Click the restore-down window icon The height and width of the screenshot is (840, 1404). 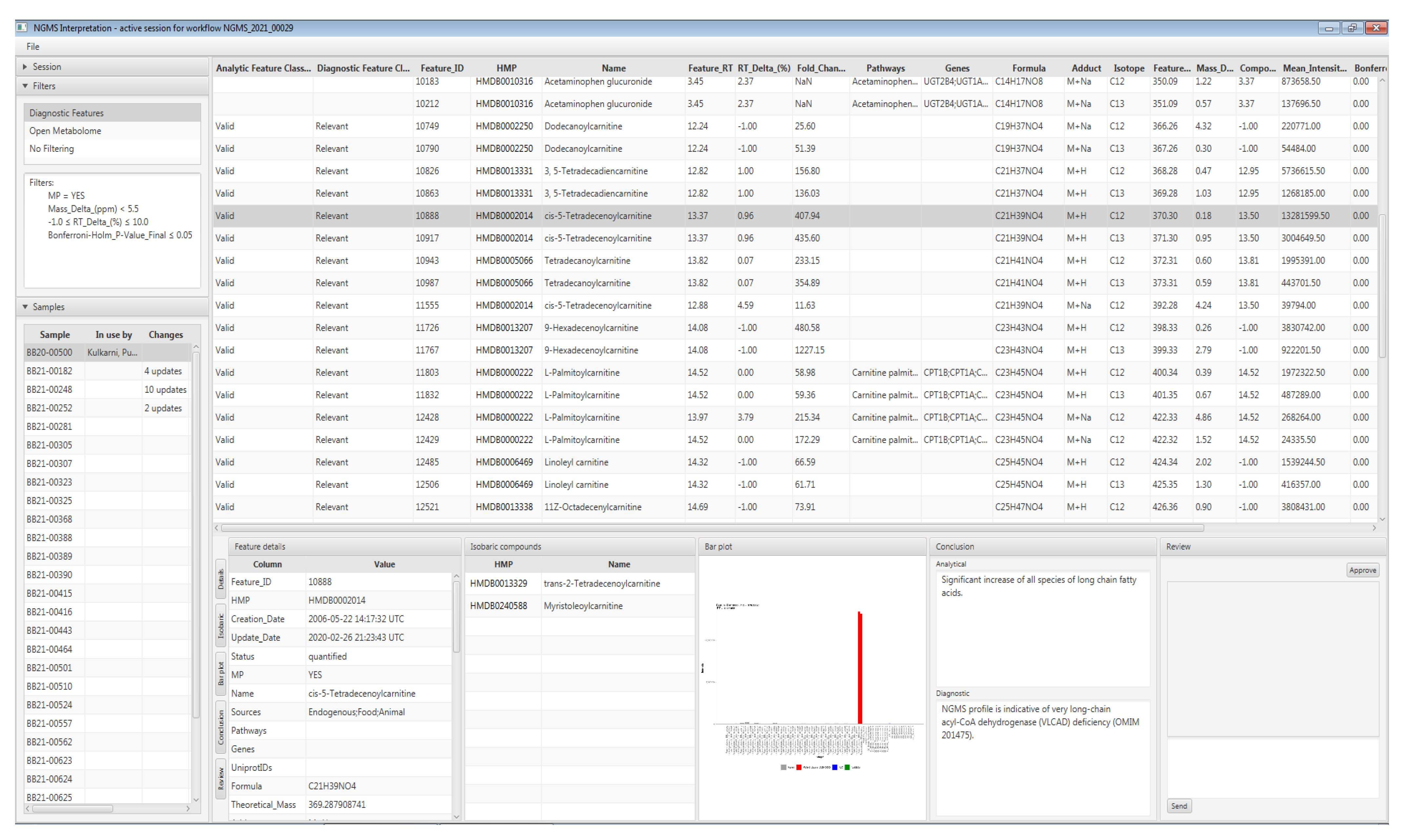[1352, 28]
